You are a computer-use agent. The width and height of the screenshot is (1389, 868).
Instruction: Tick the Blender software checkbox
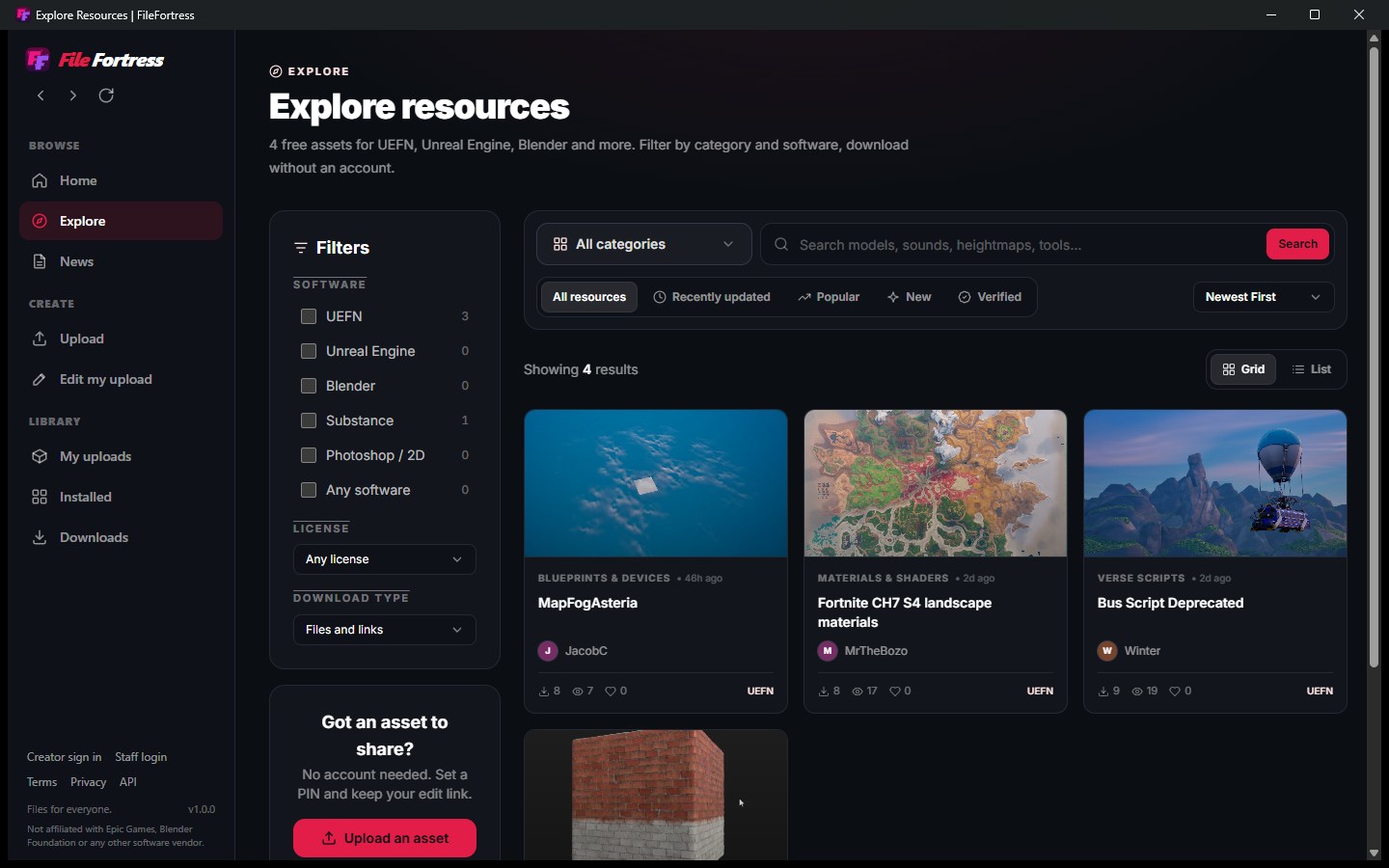coord(309,386)
